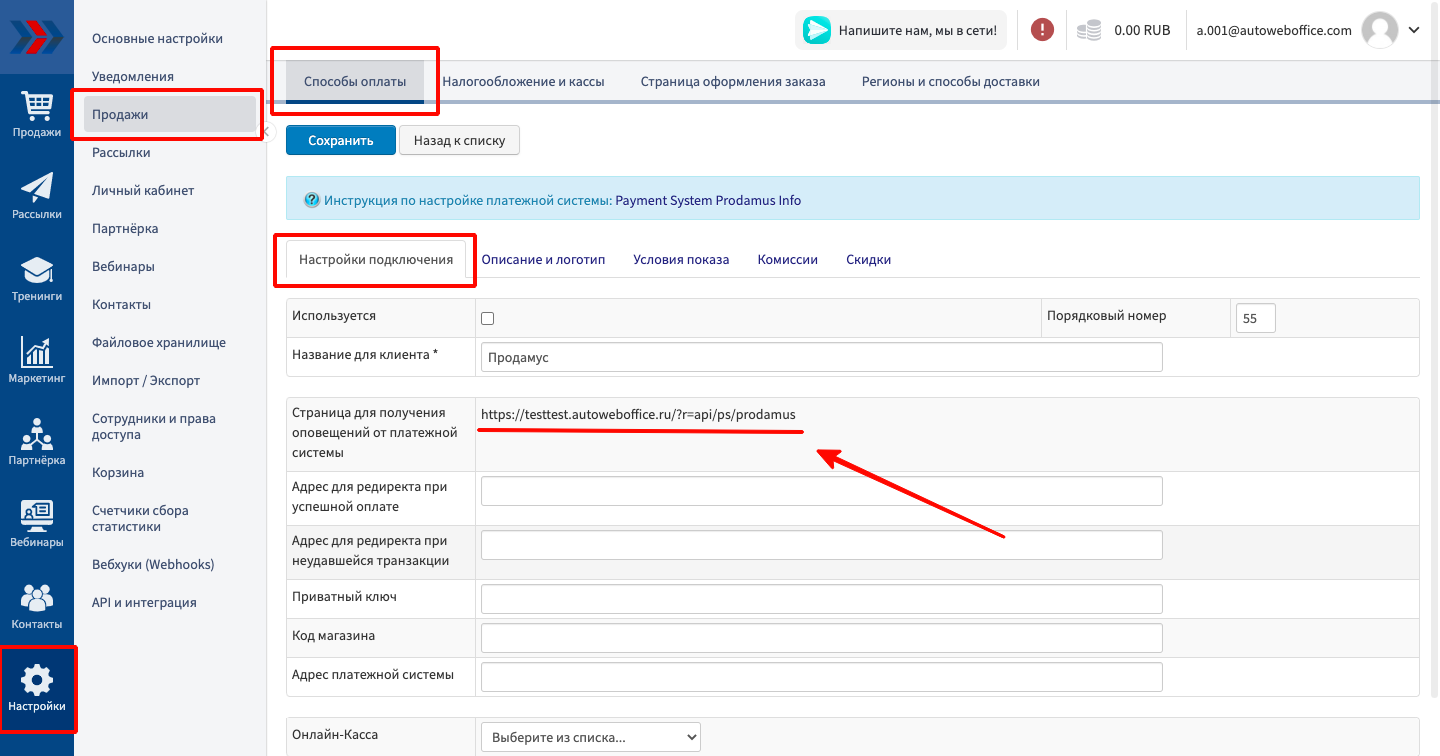Collapse the settings submenu panel chevron
The height and width of the screenshot is (756, 1440).
click(x=267, y=131)
